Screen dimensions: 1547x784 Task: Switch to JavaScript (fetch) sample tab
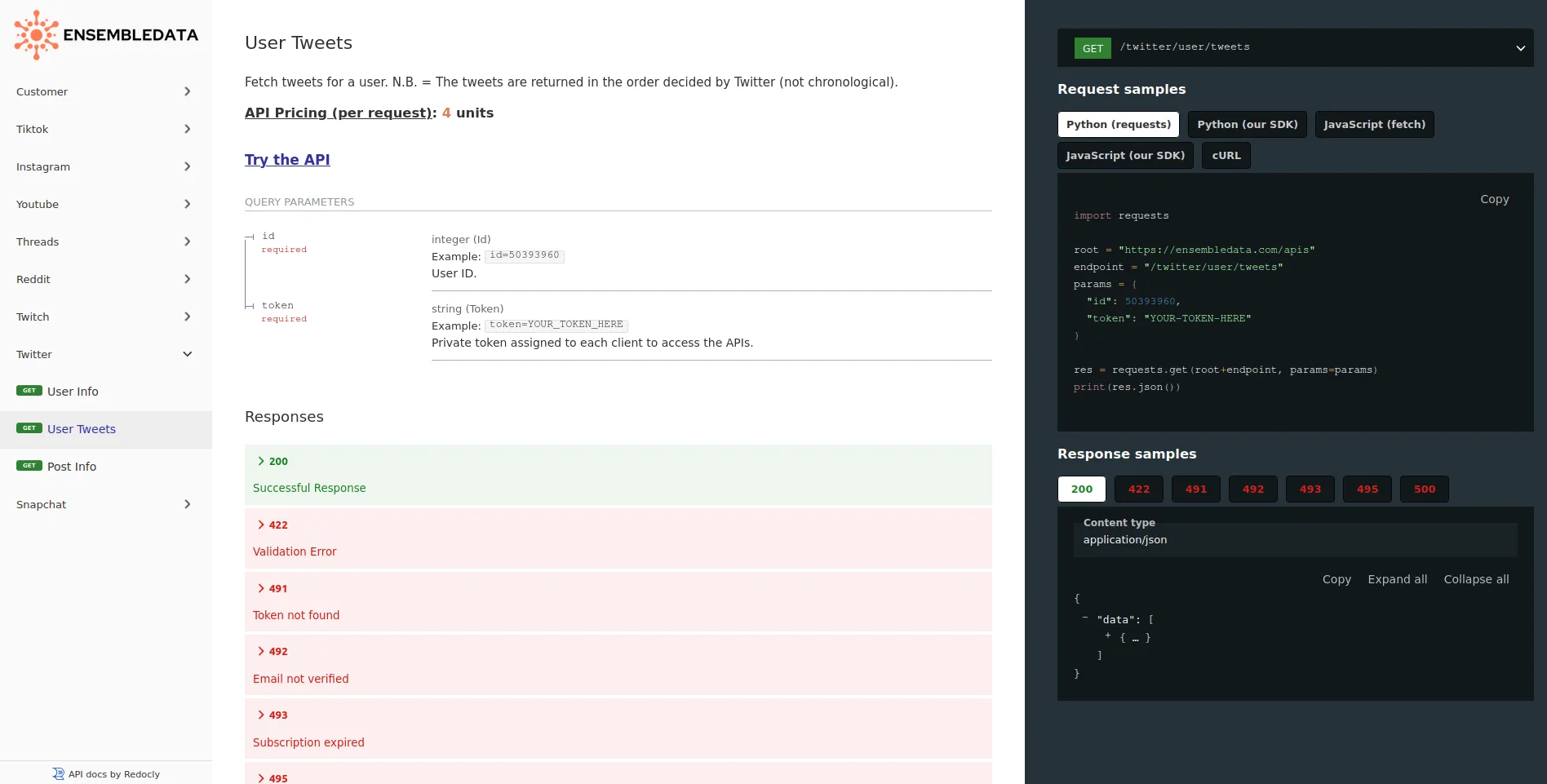1374,124
